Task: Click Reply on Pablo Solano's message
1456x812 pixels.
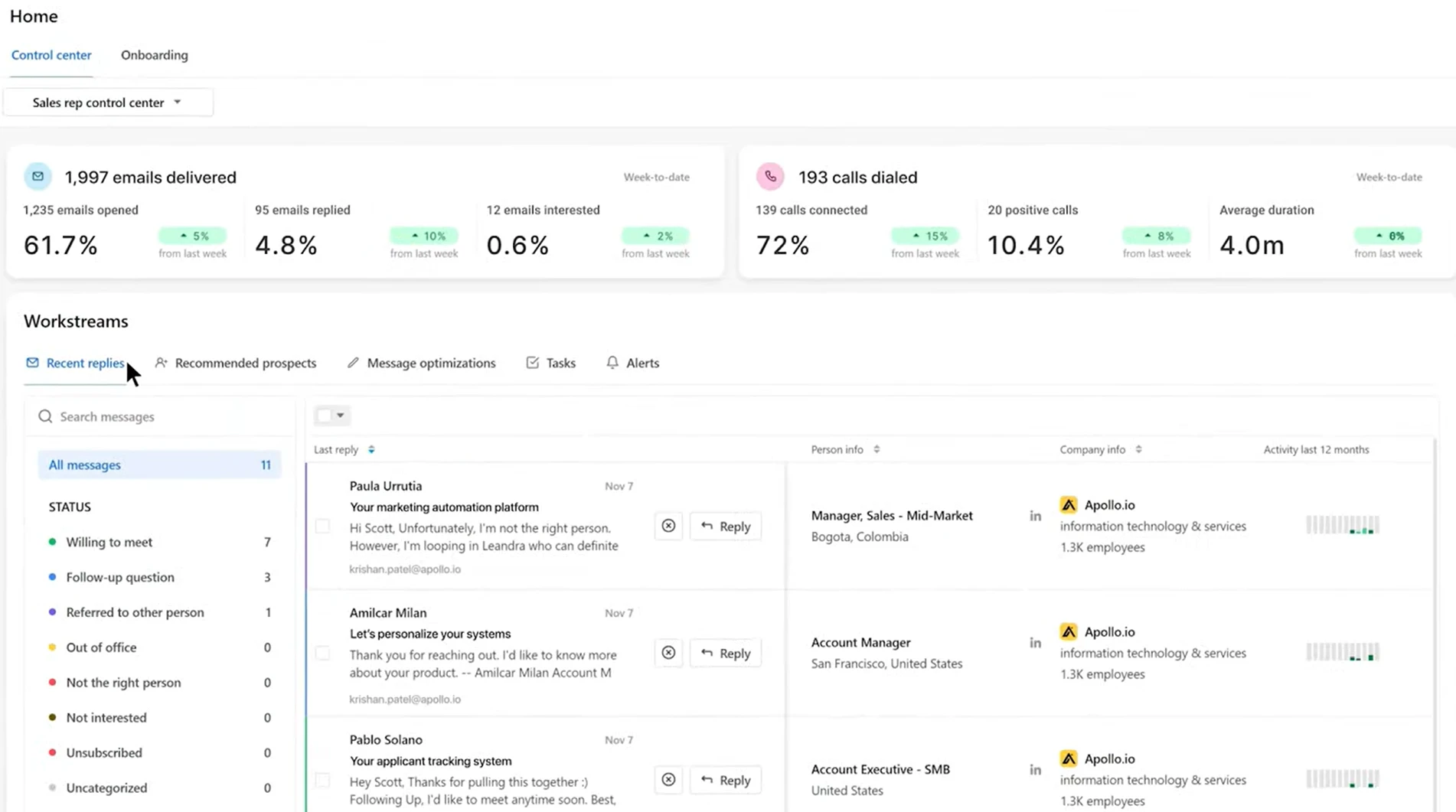Action: click(725, 780)
